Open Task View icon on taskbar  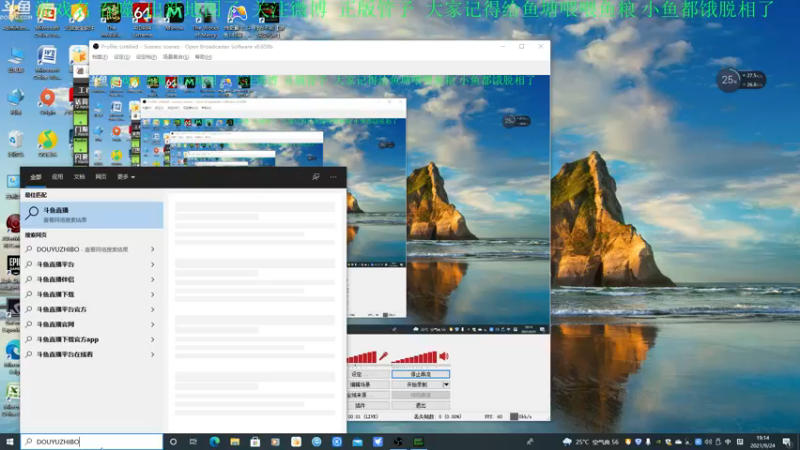193,442
